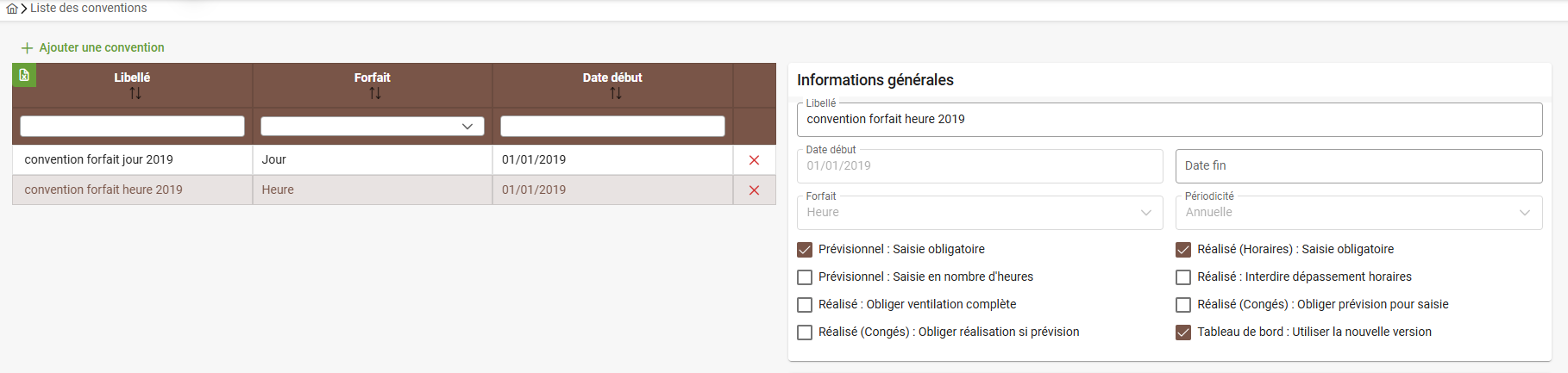Screen dimensions: 1568x373
Task: Check Réalisé : Obliger ventilation complète
Action: (805, 305)
